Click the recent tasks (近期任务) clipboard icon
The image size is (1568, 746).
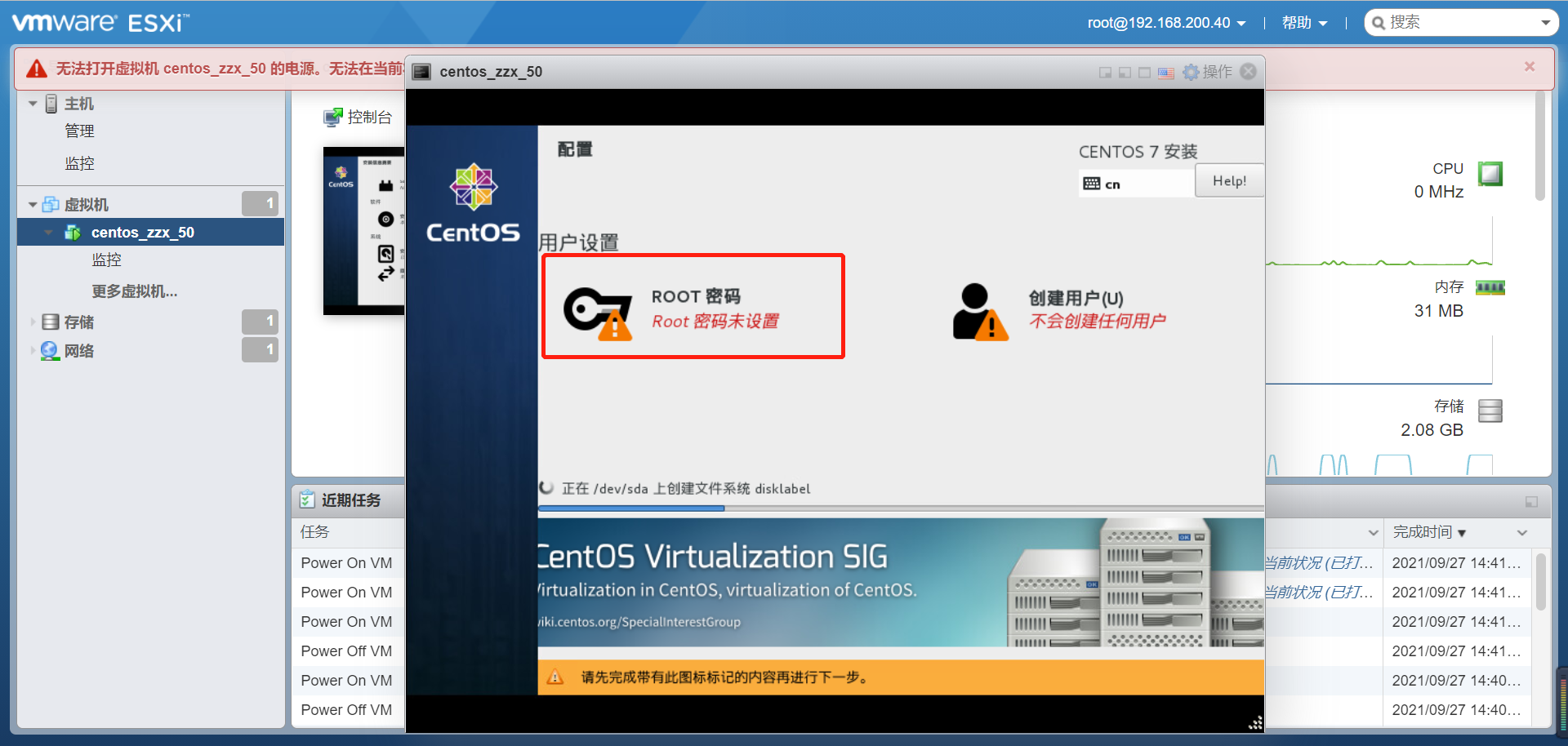click(307, 500)
